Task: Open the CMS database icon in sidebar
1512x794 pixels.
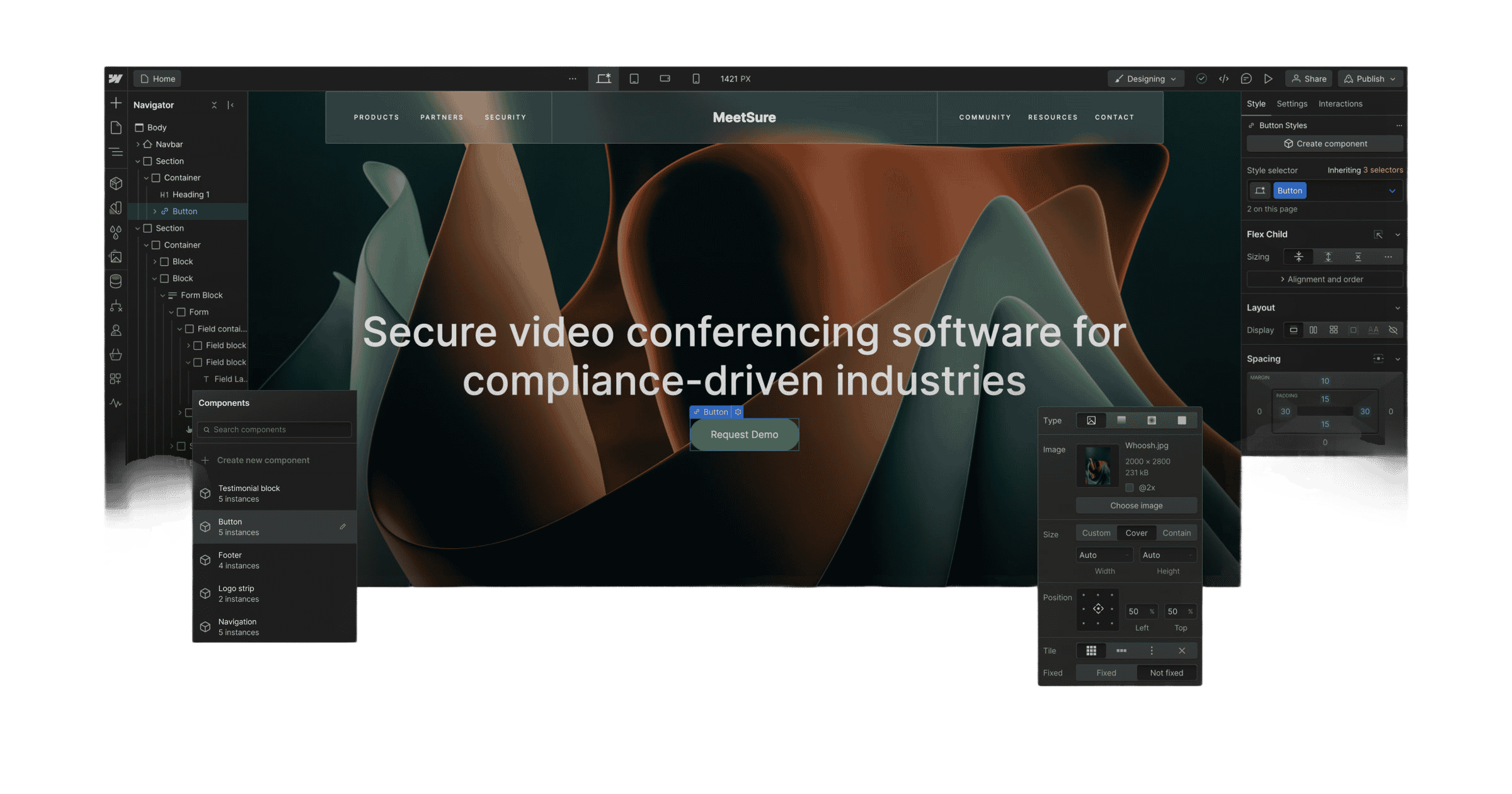Action: [x=116, y=281]
